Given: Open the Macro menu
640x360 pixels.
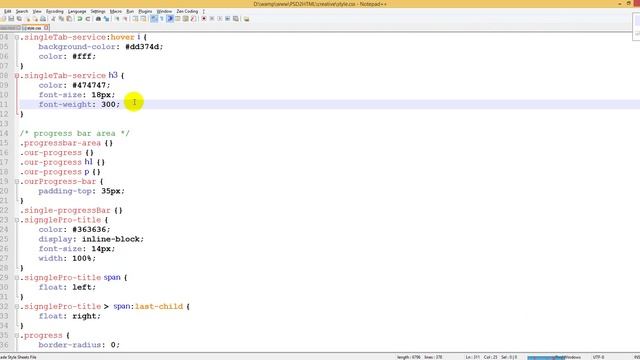Looking at the screenshot, I should [116, 11].
